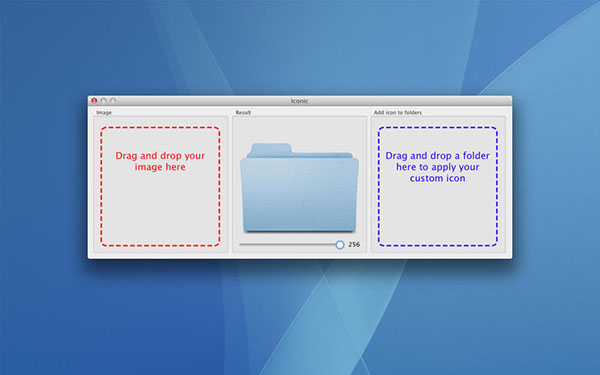Click the '256' size value
Viewport: 600px width, 375px height.
(354, 245)
